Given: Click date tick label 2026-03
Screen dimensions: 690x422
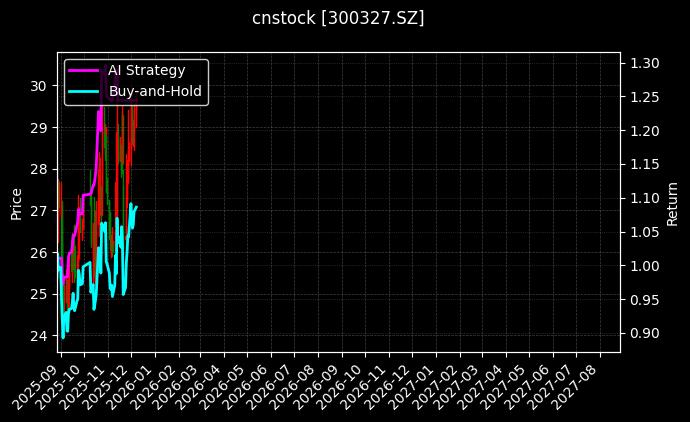Looking at the screenshot, I should pyautogui.click(x=176, y=386).
